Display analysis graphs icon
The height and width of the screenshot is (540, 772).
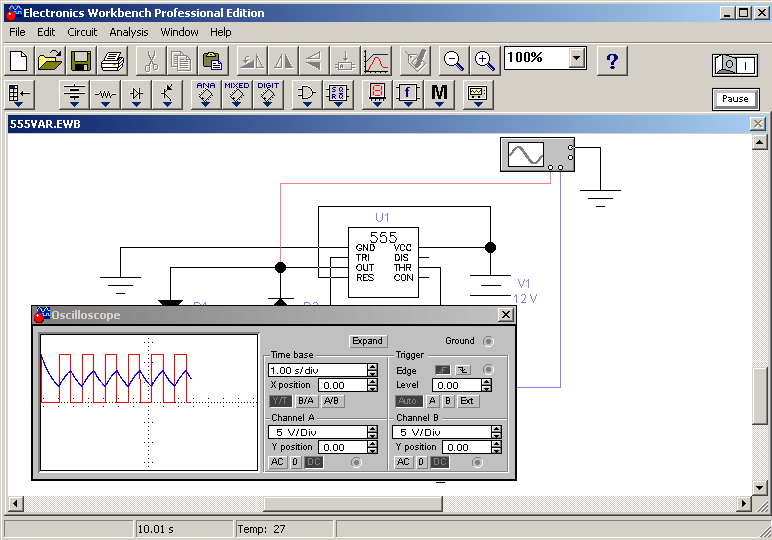point(376,61)
